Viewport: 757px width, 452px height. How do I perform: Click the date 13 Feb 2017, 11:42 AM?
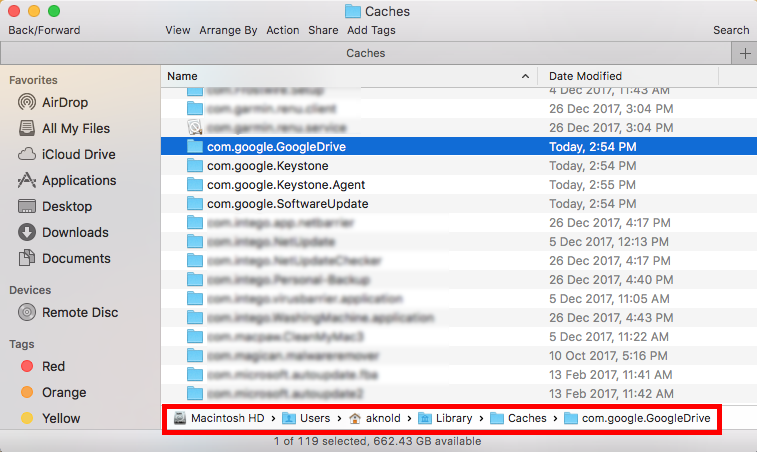[x=611, y=394]
